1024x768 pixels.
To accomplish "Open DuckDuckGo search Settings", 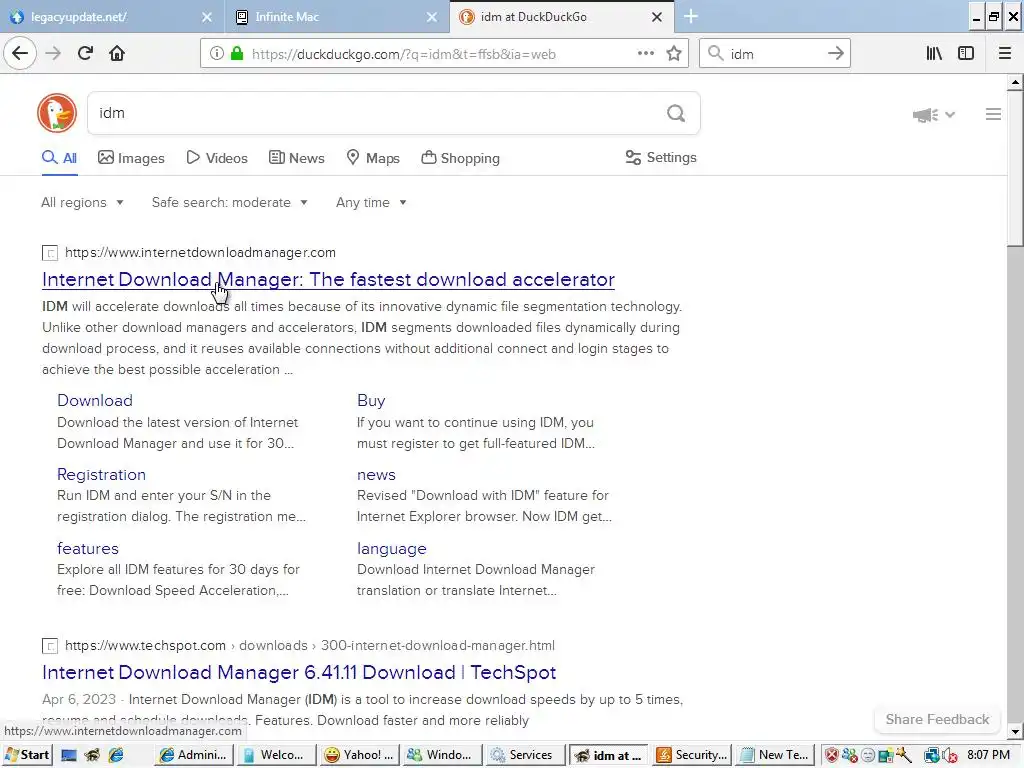I will click(x=661, y=157).
